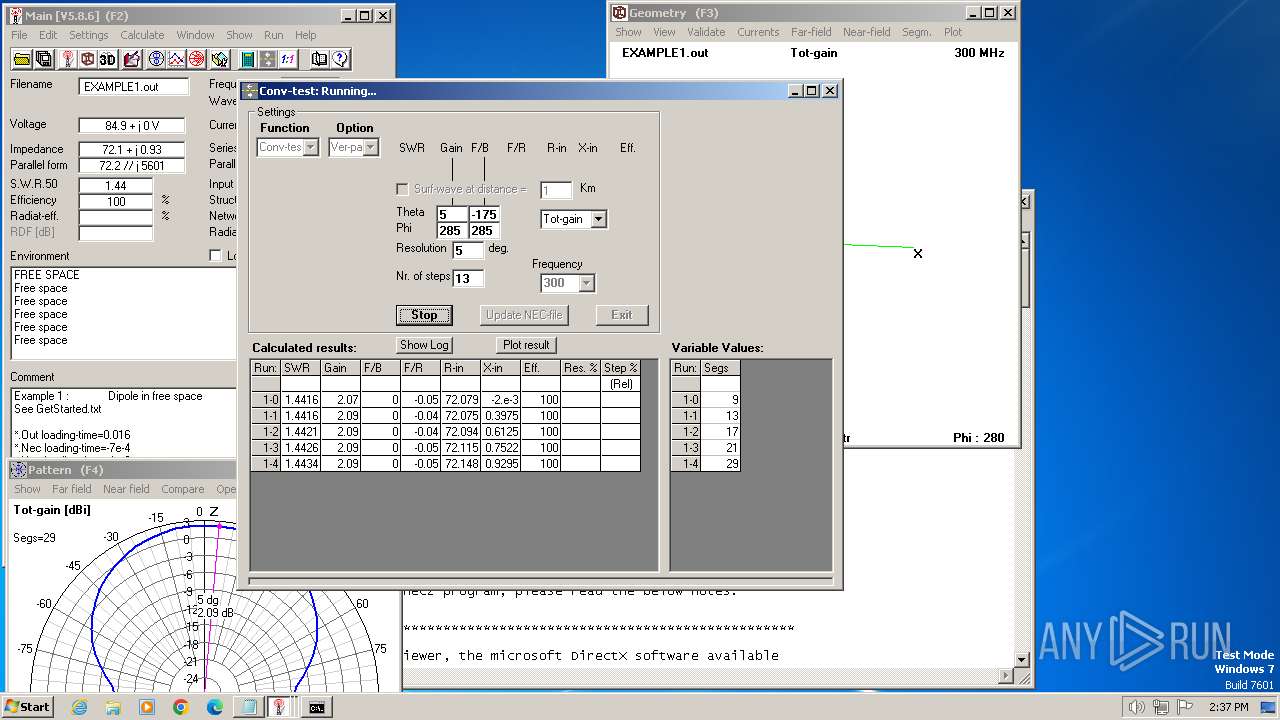Open the 3D viewer toolbar icon
The height and width of the screenshot is (720, 1280).
click(107, 59)
